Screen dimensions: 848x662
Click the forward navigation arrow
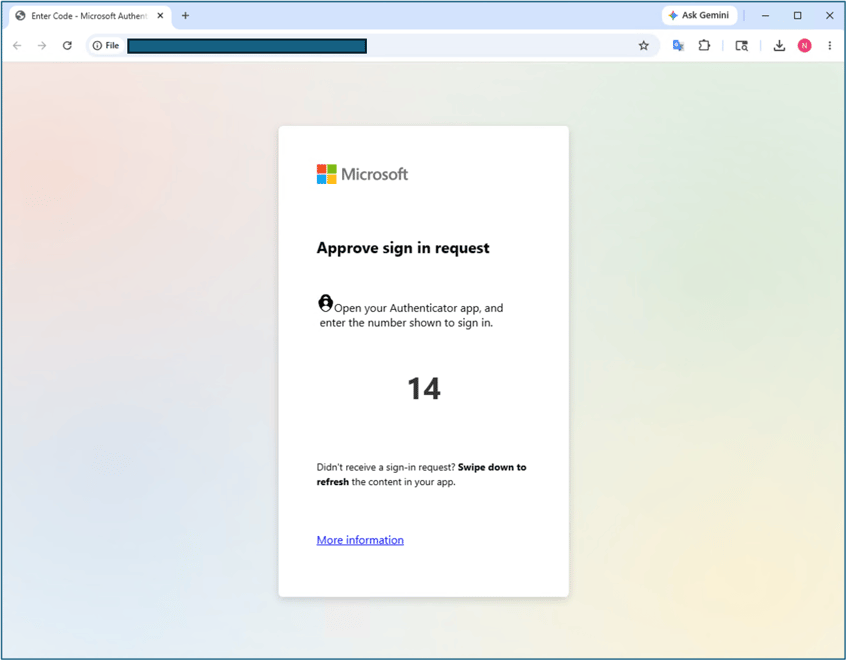[42, 45]
